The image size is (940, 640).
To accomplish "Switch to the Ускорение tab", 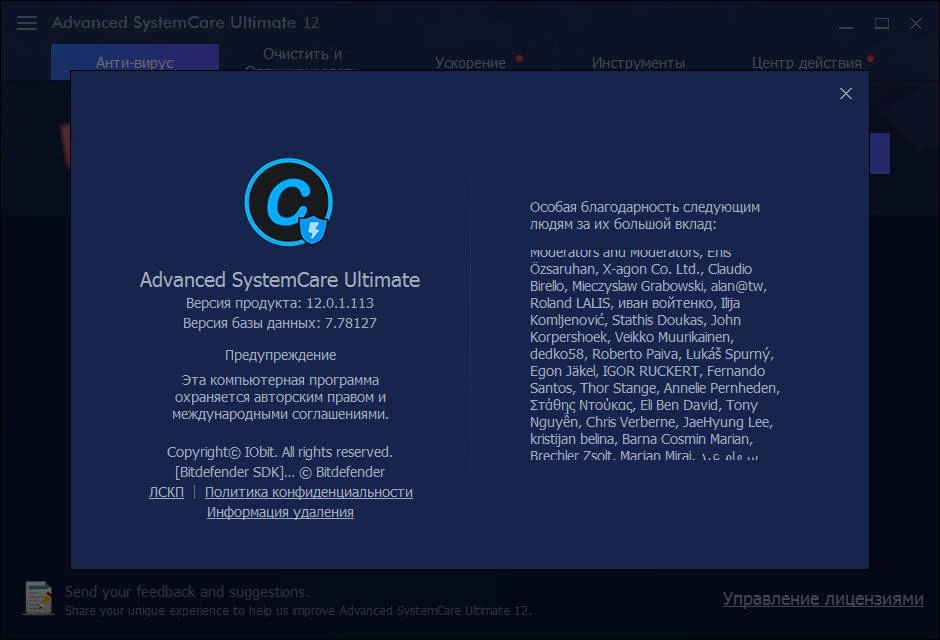I will pos(471,63).
